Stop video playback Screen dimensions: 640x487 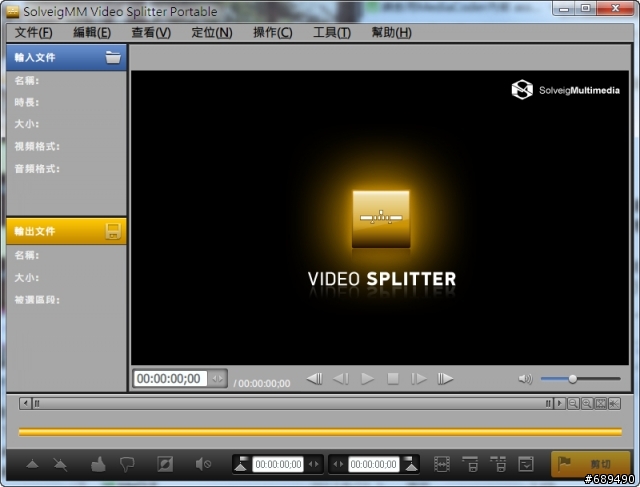click(x=393, y=379)
